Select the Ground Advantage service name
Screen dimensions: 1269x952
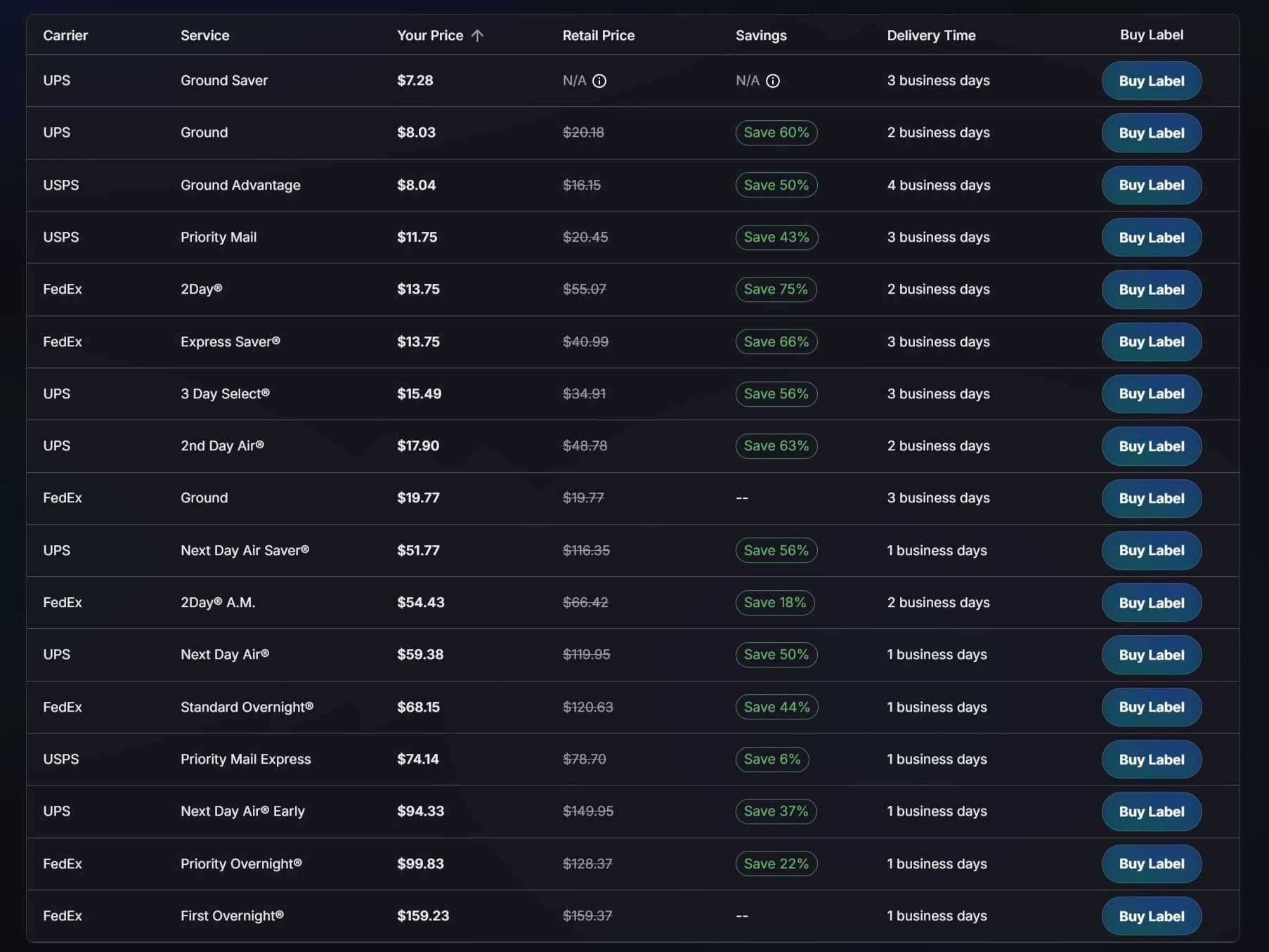(x=240, y=185)
